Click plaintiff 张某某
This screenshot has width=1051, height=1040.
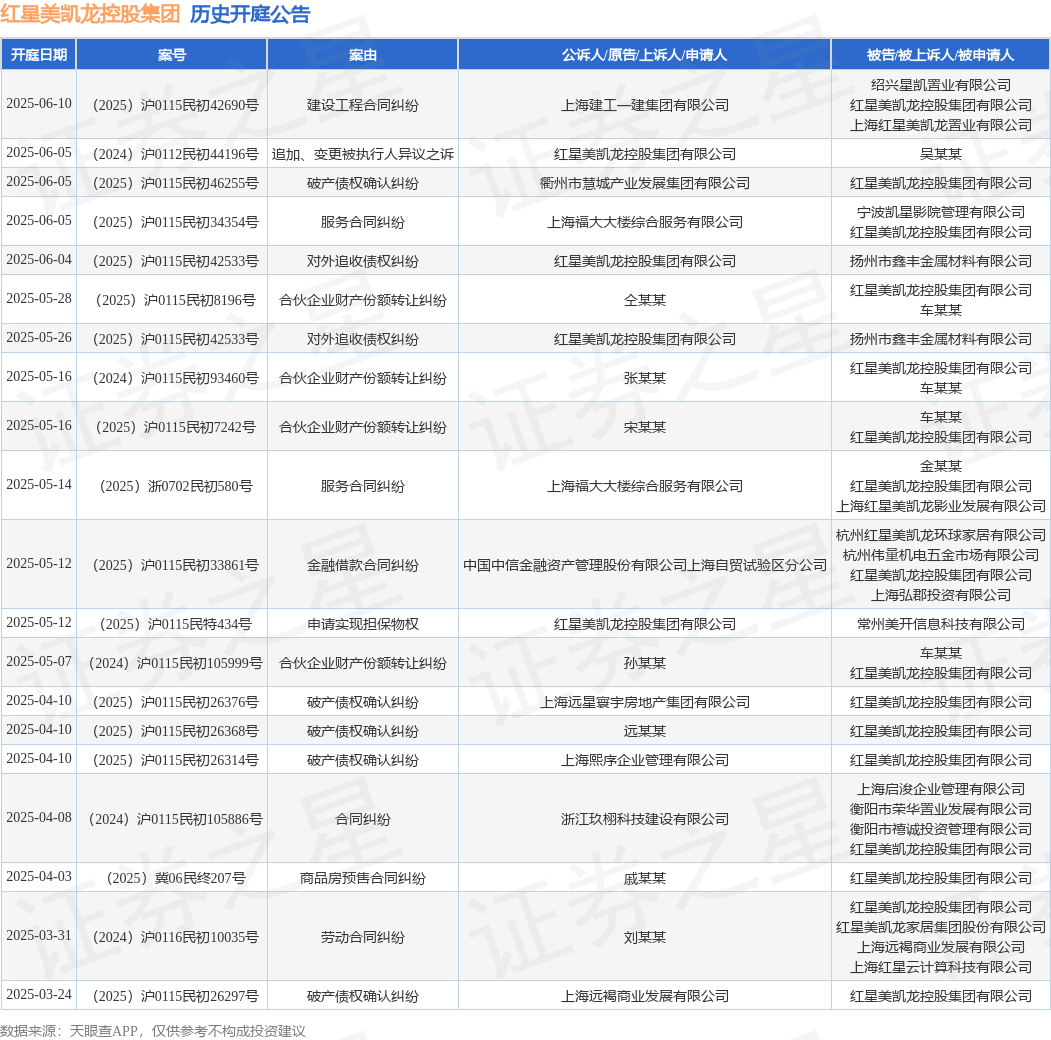coord(645,378)
